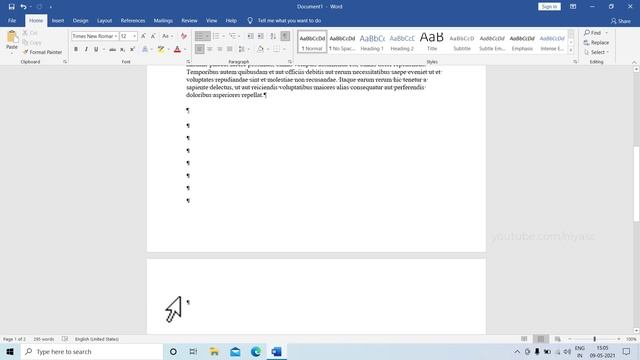Image resolution: width=640 pixels, height=360 pixels.
Task: Open Task View on the taskbar
Action: (x=193, y=351)
